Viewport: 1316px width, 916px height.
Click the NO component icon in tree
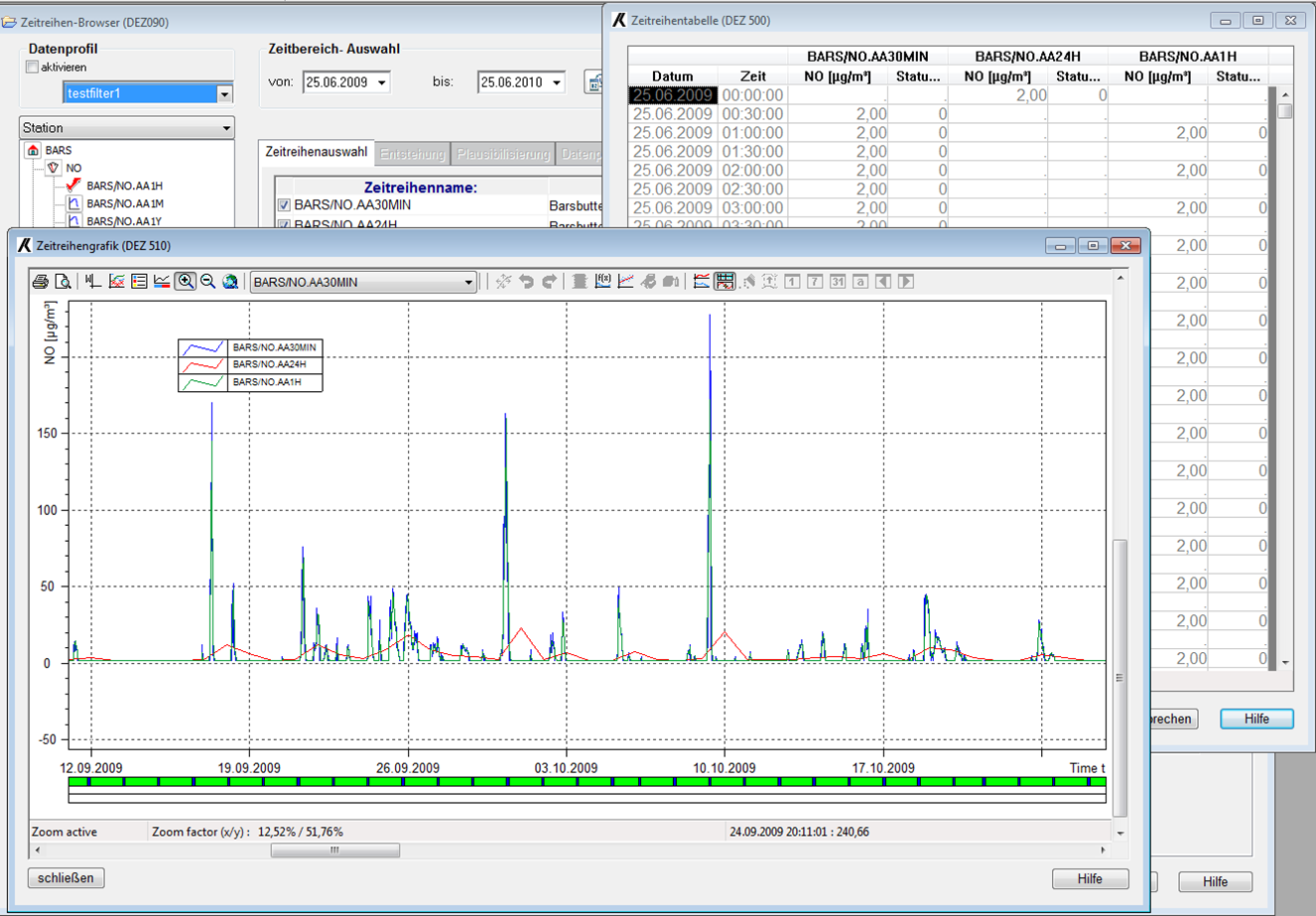54,168
